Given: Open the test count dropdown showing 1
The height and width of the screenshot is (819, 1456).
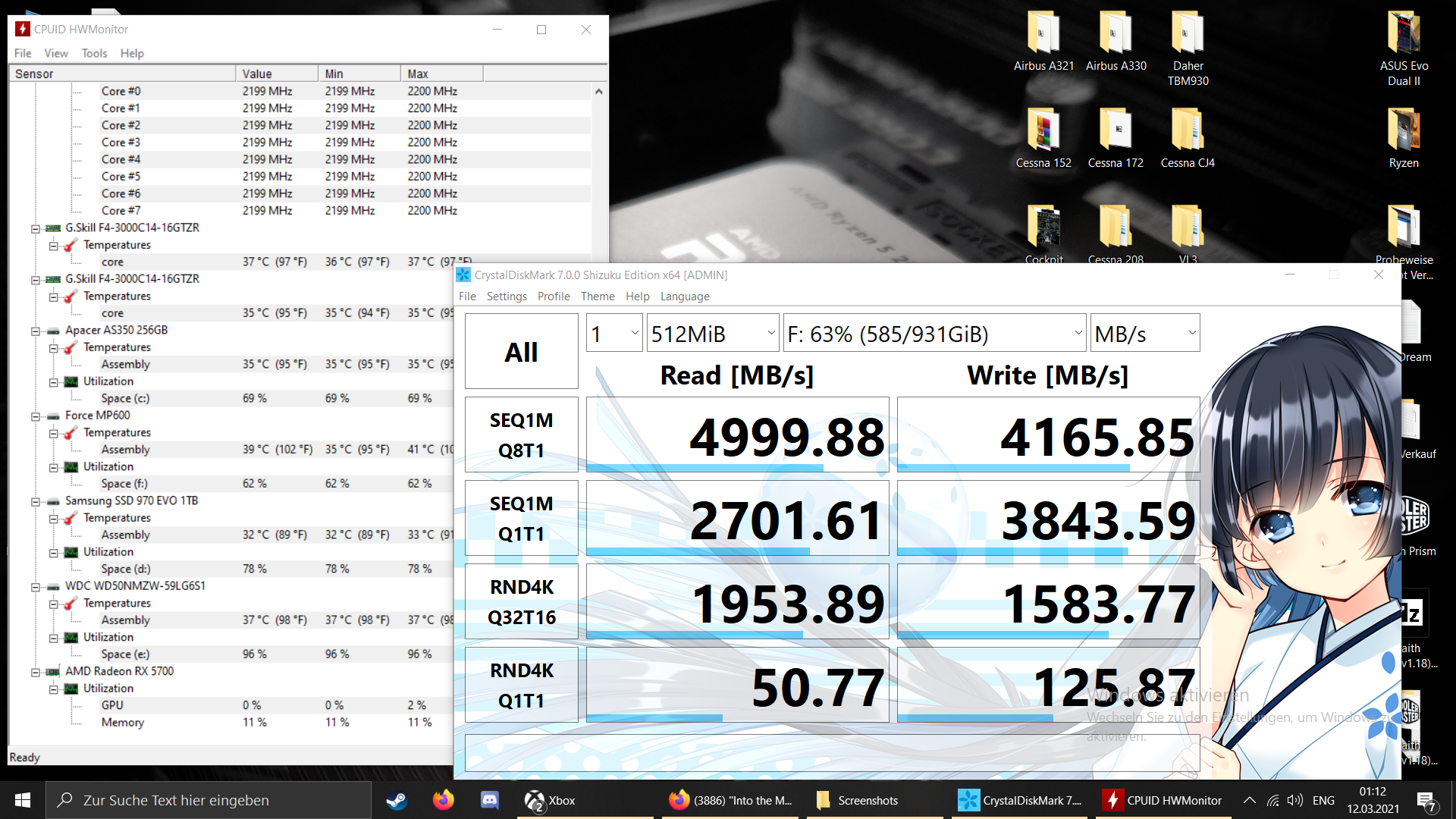Looking at the screenshot, I should pos(614,334).
